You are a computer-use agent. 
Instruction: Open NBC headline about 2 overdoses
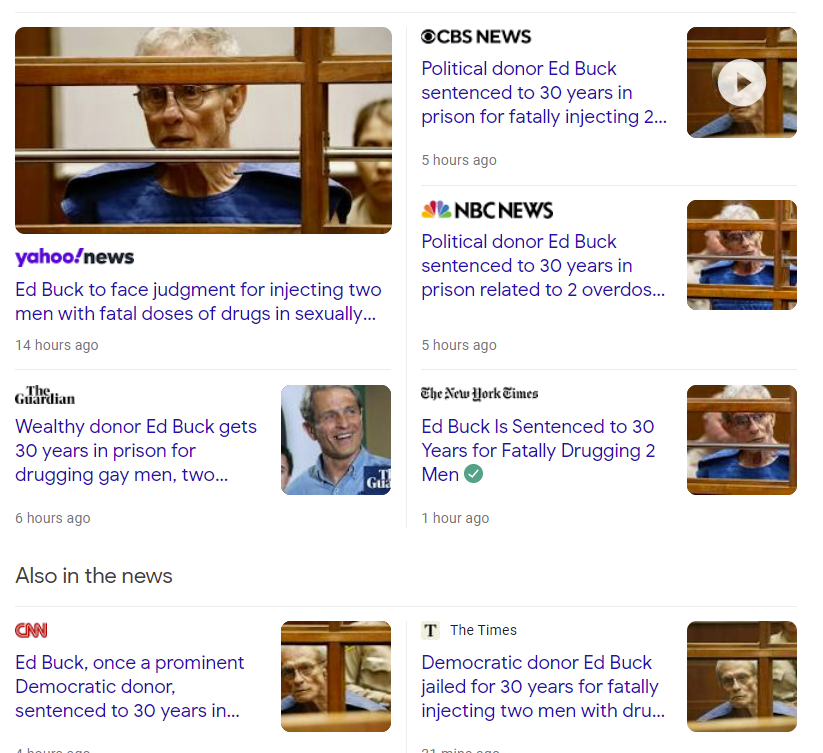click(543, 266)
